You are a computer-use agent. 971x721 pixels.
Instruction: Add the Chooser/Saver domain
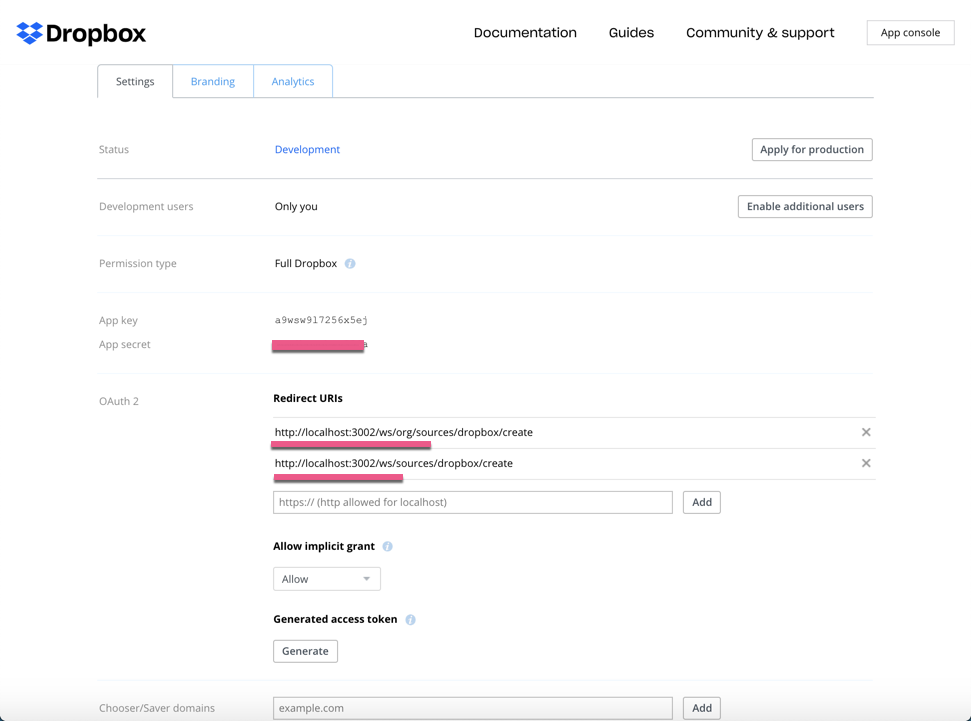coord(702,708)
